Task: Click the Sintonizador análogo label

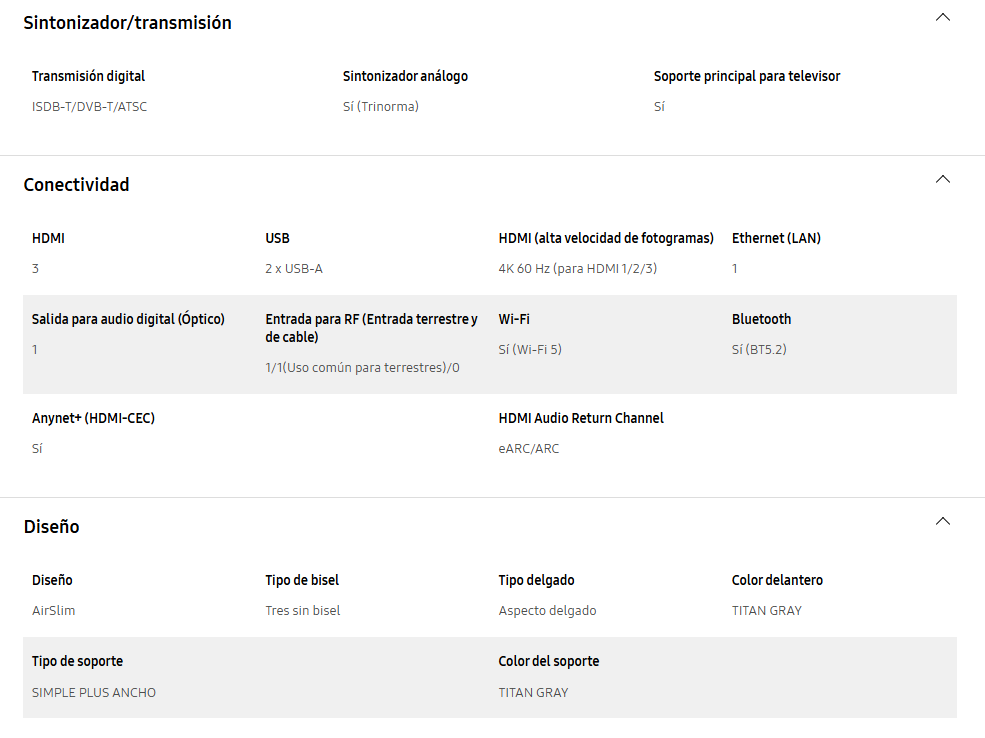Action: (x=405, y=76)
